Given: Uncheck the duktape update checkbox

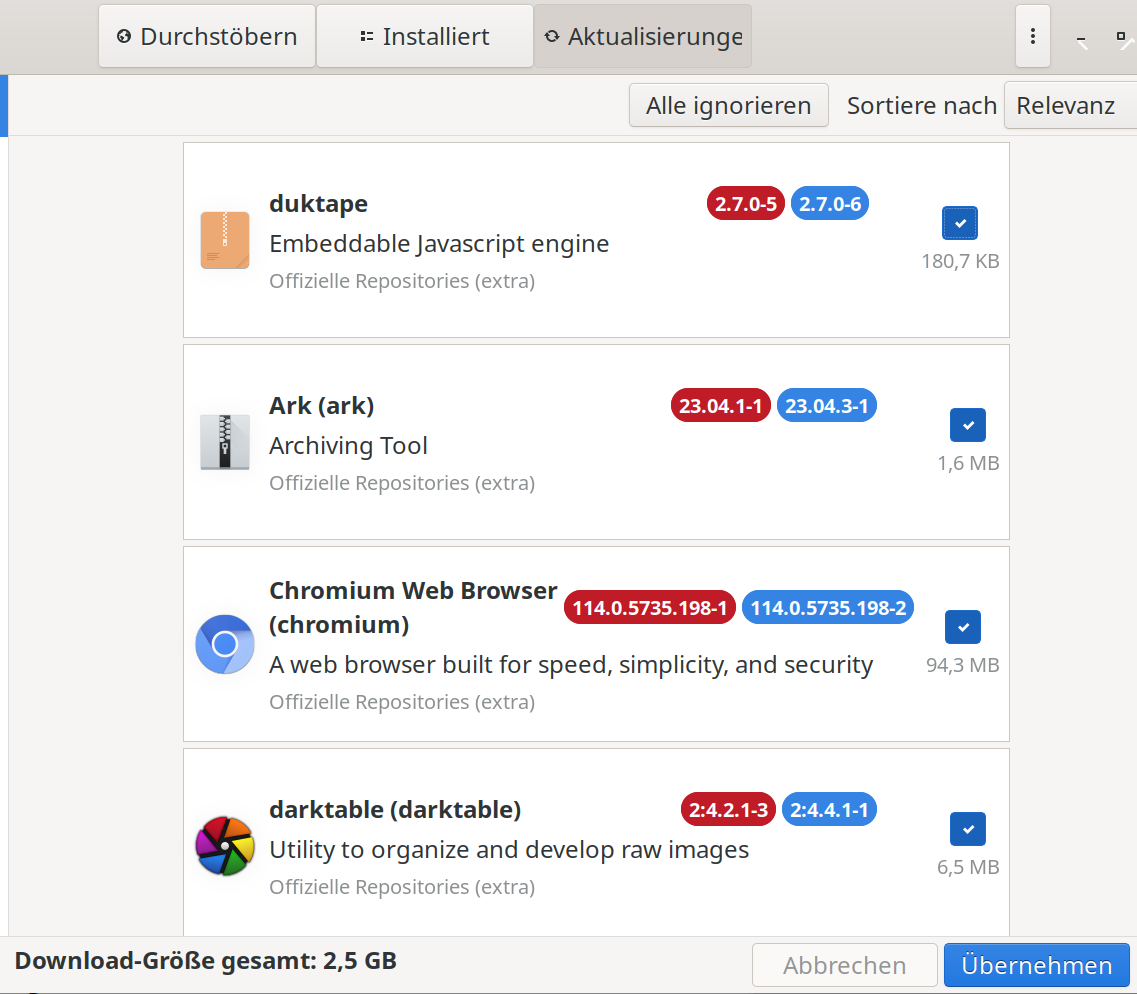Looking at the screenshot, I should pos(960,223).
